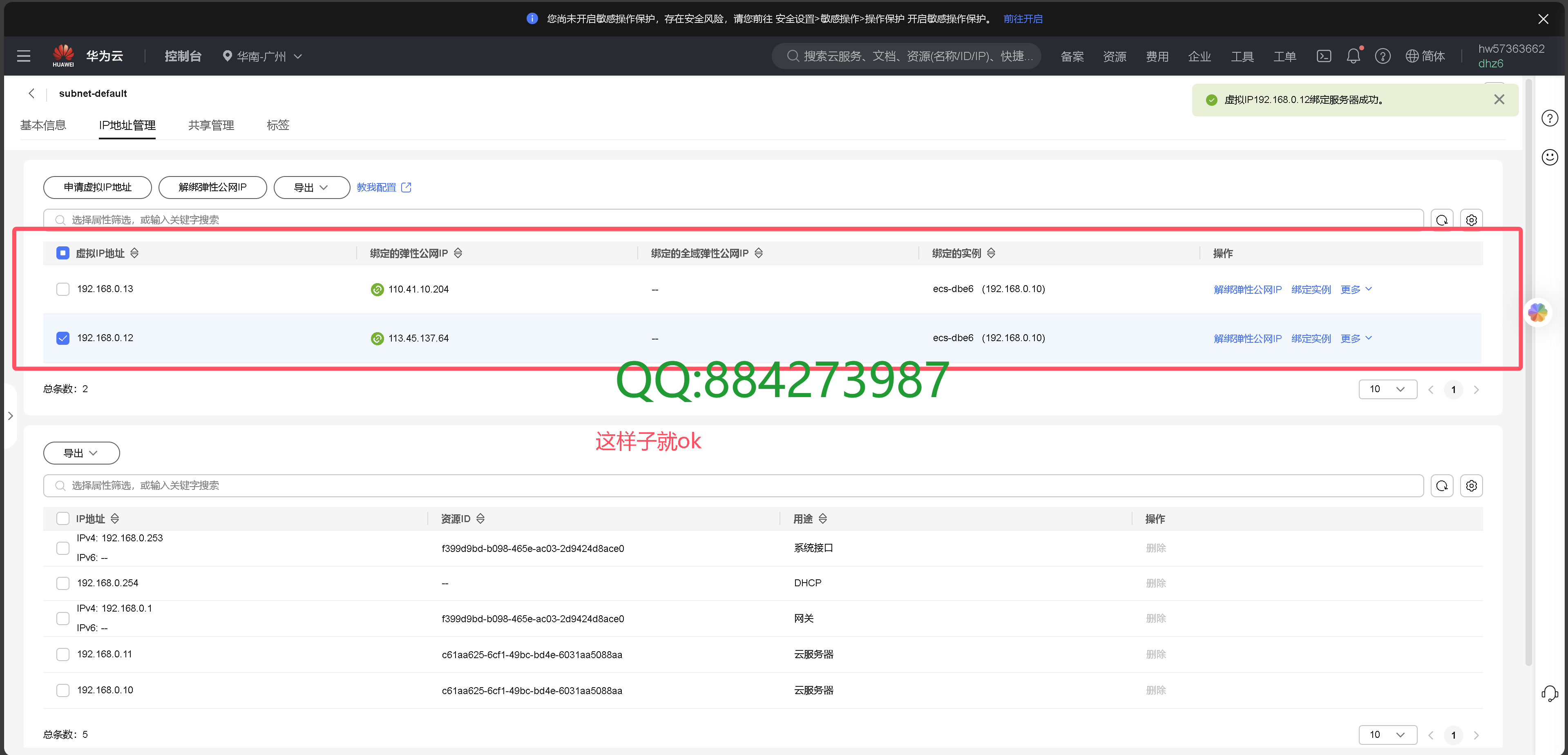The width and height of the screenshot is (1568, 755).
Task: Focus the global cloud service search box
Action: click(906, 56)
